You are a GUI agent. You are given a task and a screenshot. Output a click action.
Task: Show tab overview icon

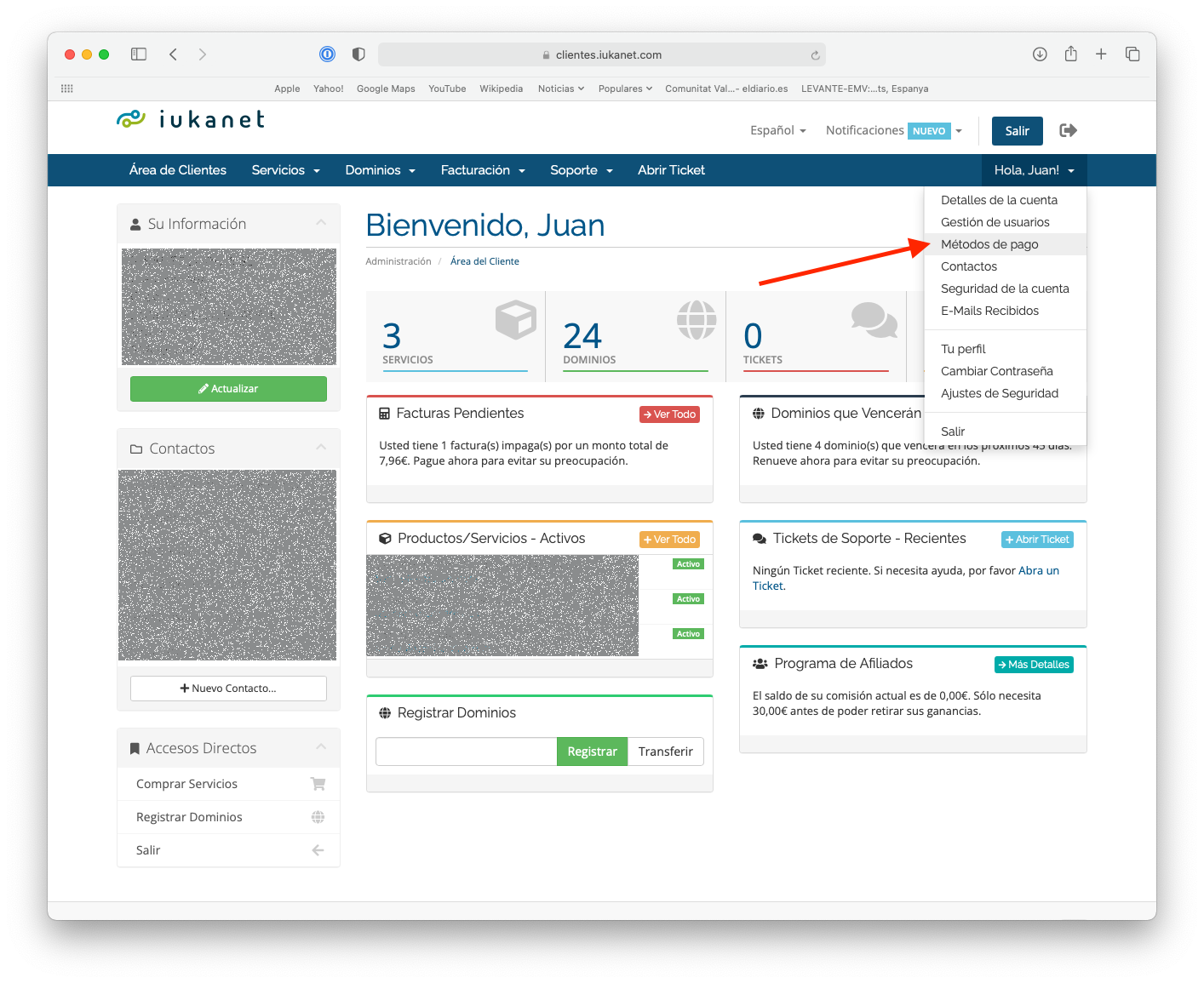tap(1132, 54)
